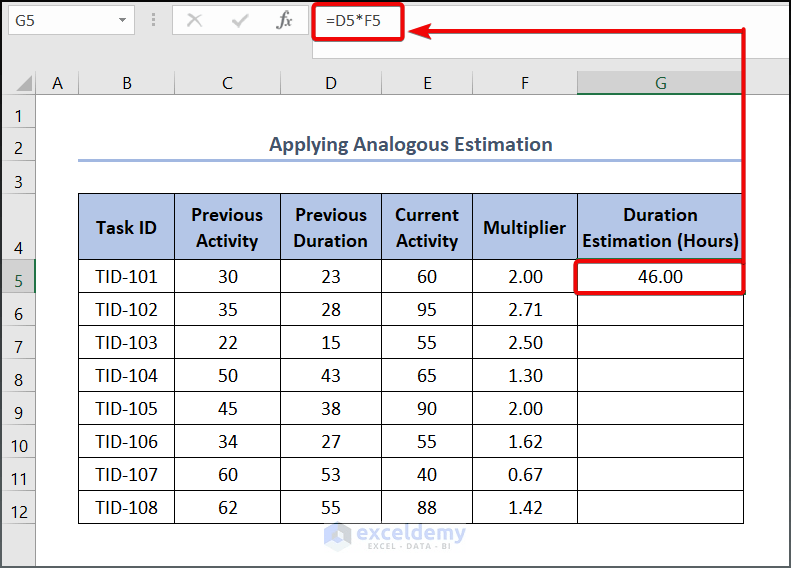The image size is (791, 568).
Task: Click previous duration 43 in TID-104 row
Action: click(331, 375)
